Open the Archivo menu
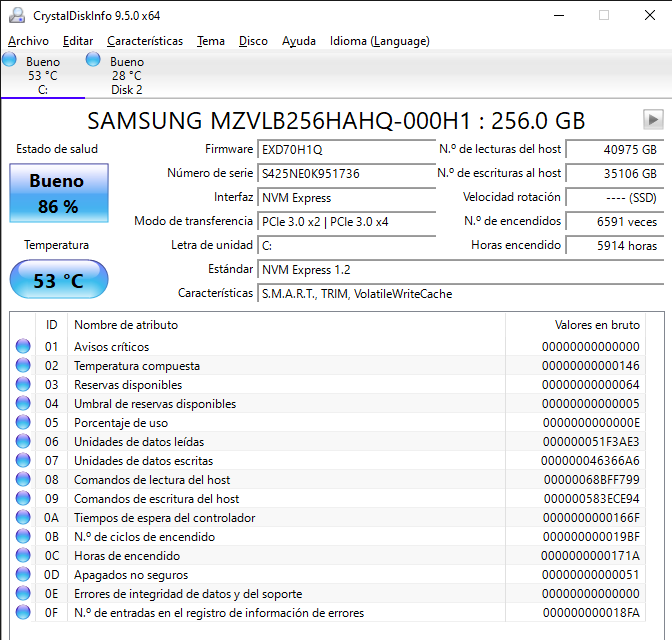The height and width of the screenshot is (640, 672). pos(28,41)
